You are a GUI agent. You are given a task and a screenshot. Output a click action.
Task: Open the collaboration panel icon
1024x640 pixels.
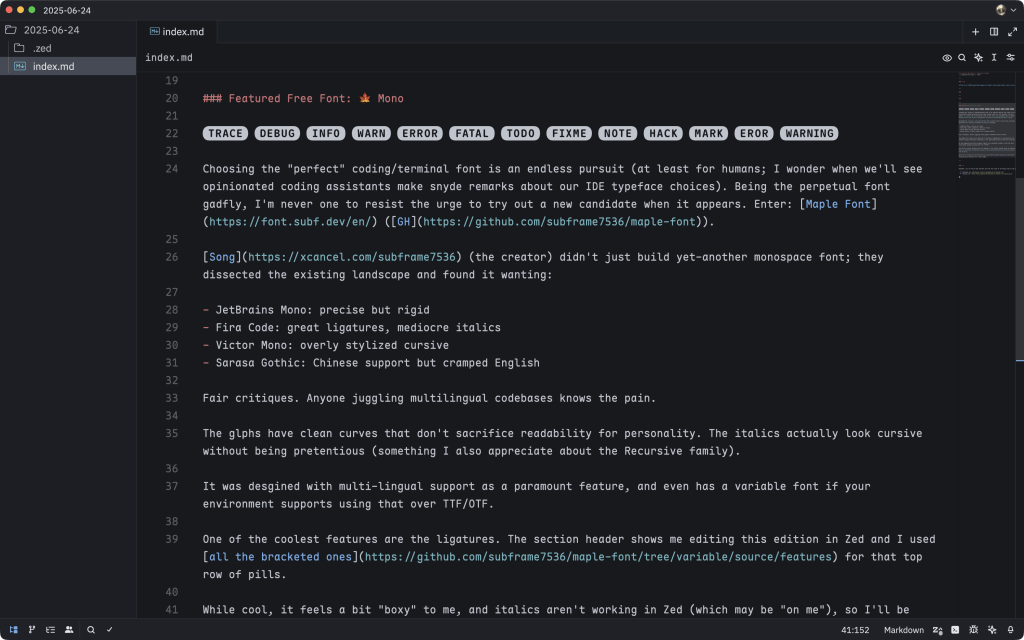[x=69, y=630]
